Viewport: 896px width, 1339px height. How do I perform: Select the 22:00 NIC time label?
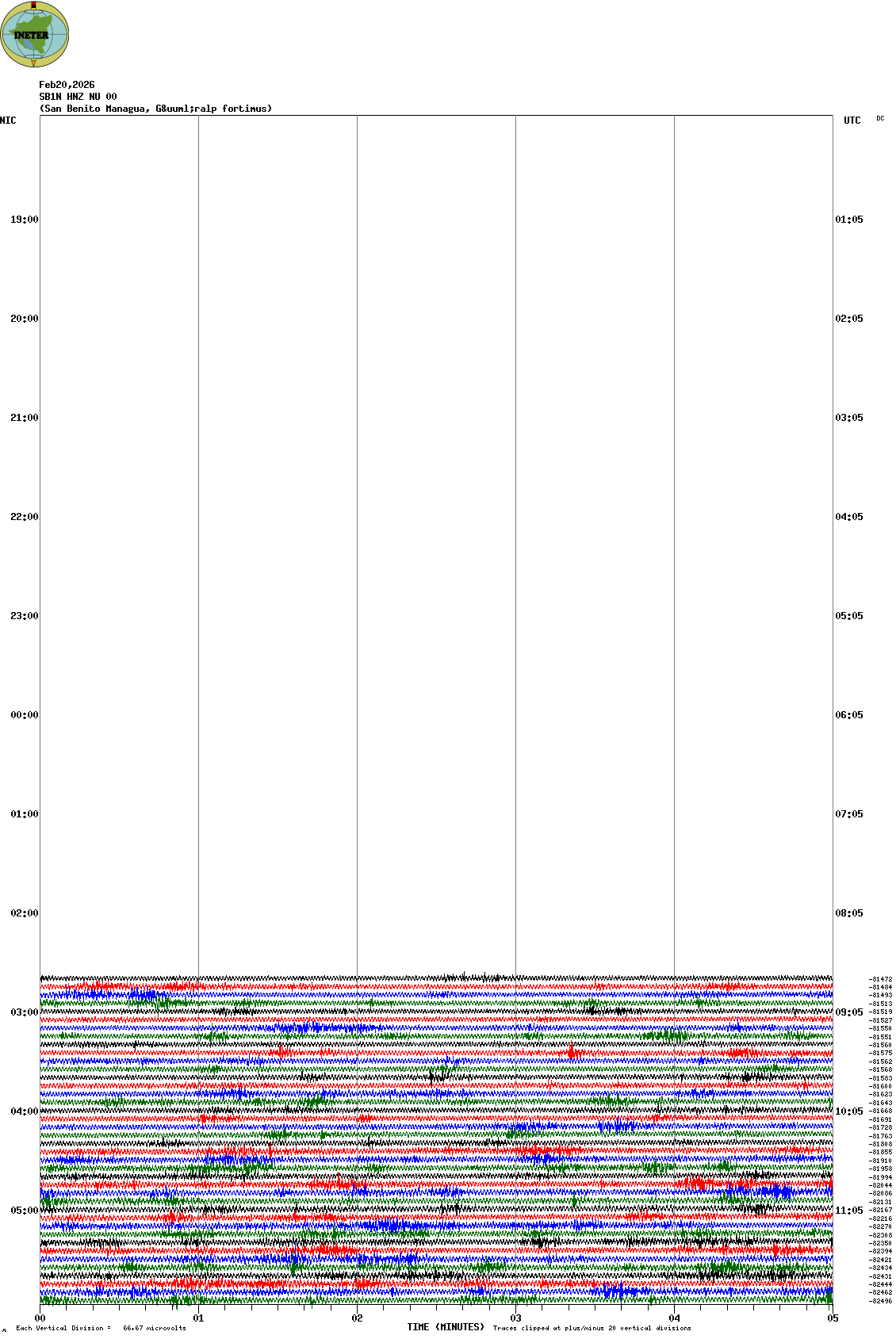(x=24, y=517)
